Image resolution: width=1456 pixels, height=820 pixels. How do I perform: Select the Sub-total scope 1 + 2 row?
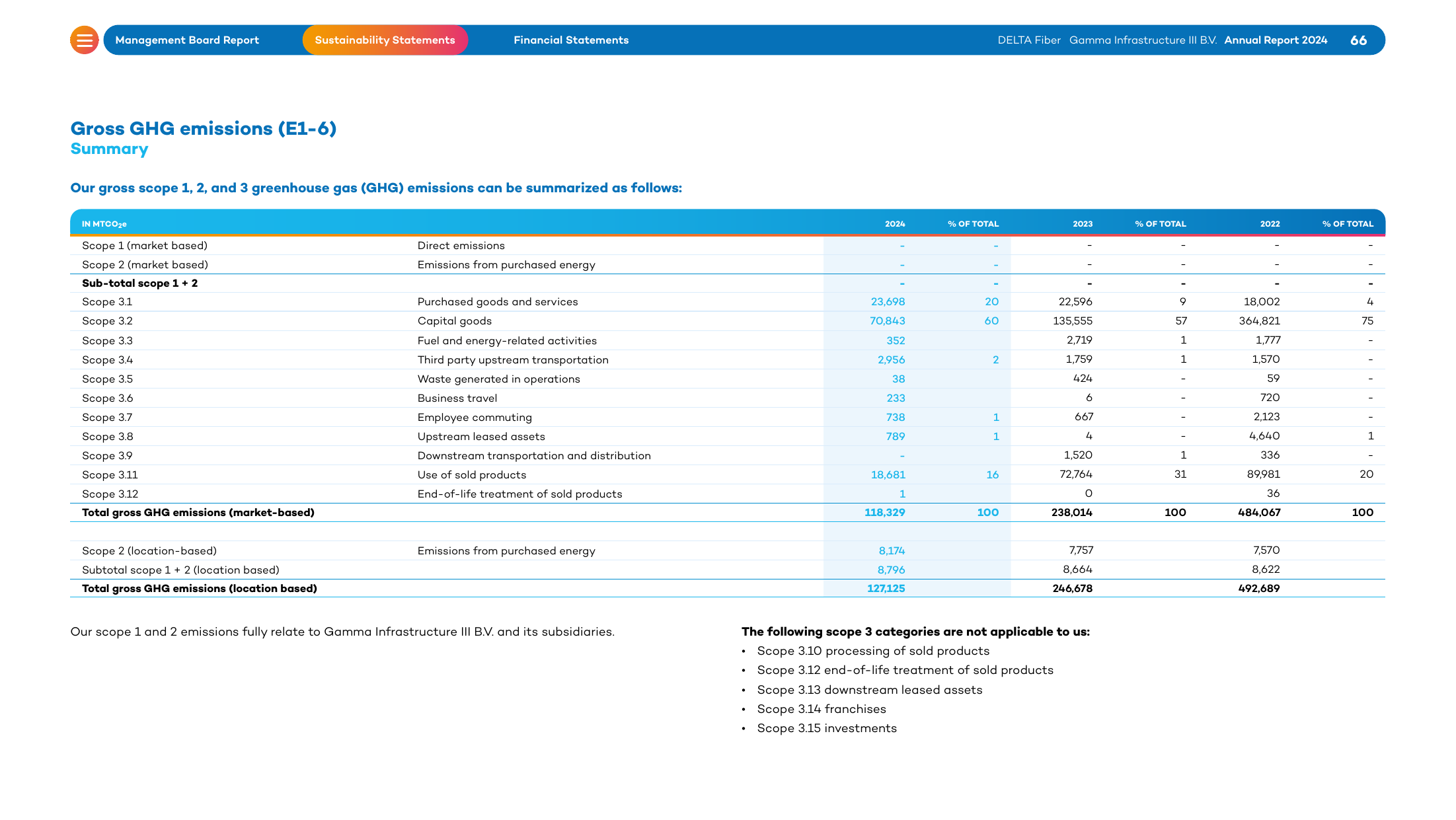coord(728,283)
